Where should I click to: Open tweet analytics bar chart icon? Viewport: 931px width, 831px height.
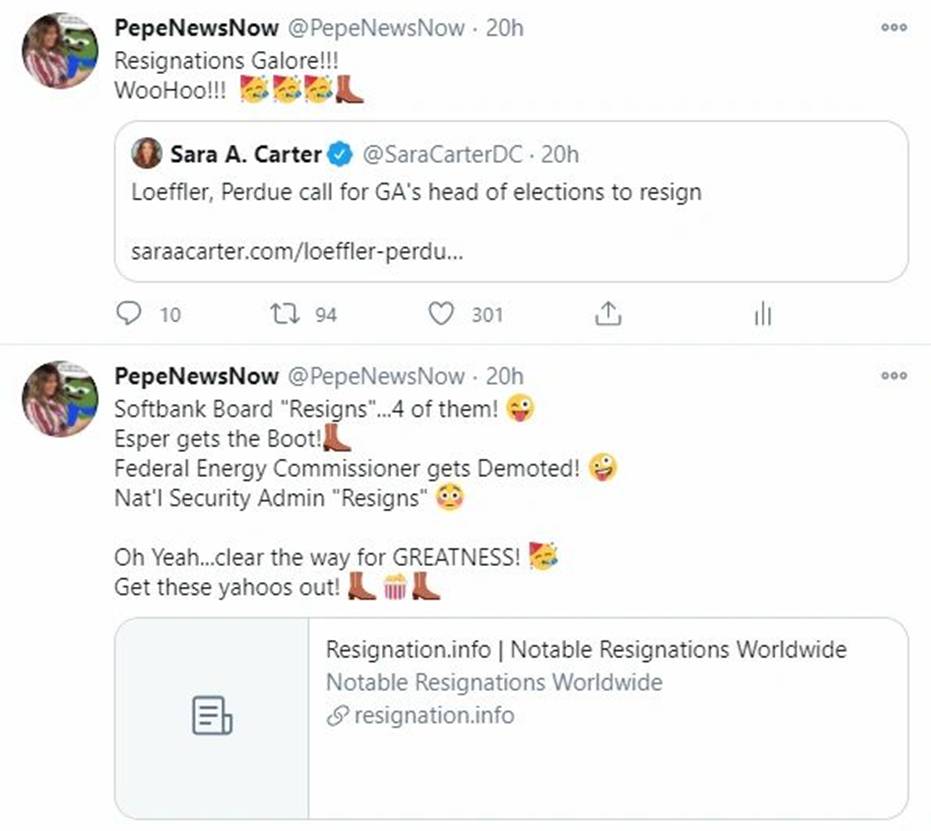coord(763,314)
